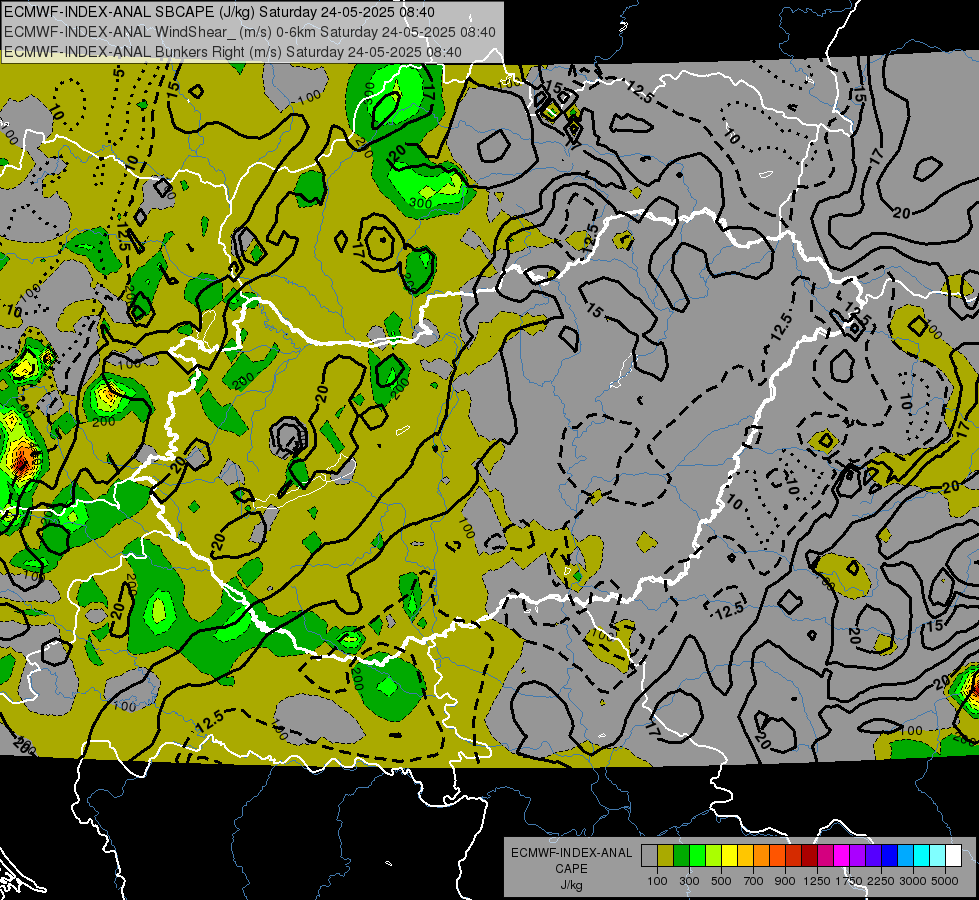Click the WindShear_ 0-6km title line

pos(250,32)
